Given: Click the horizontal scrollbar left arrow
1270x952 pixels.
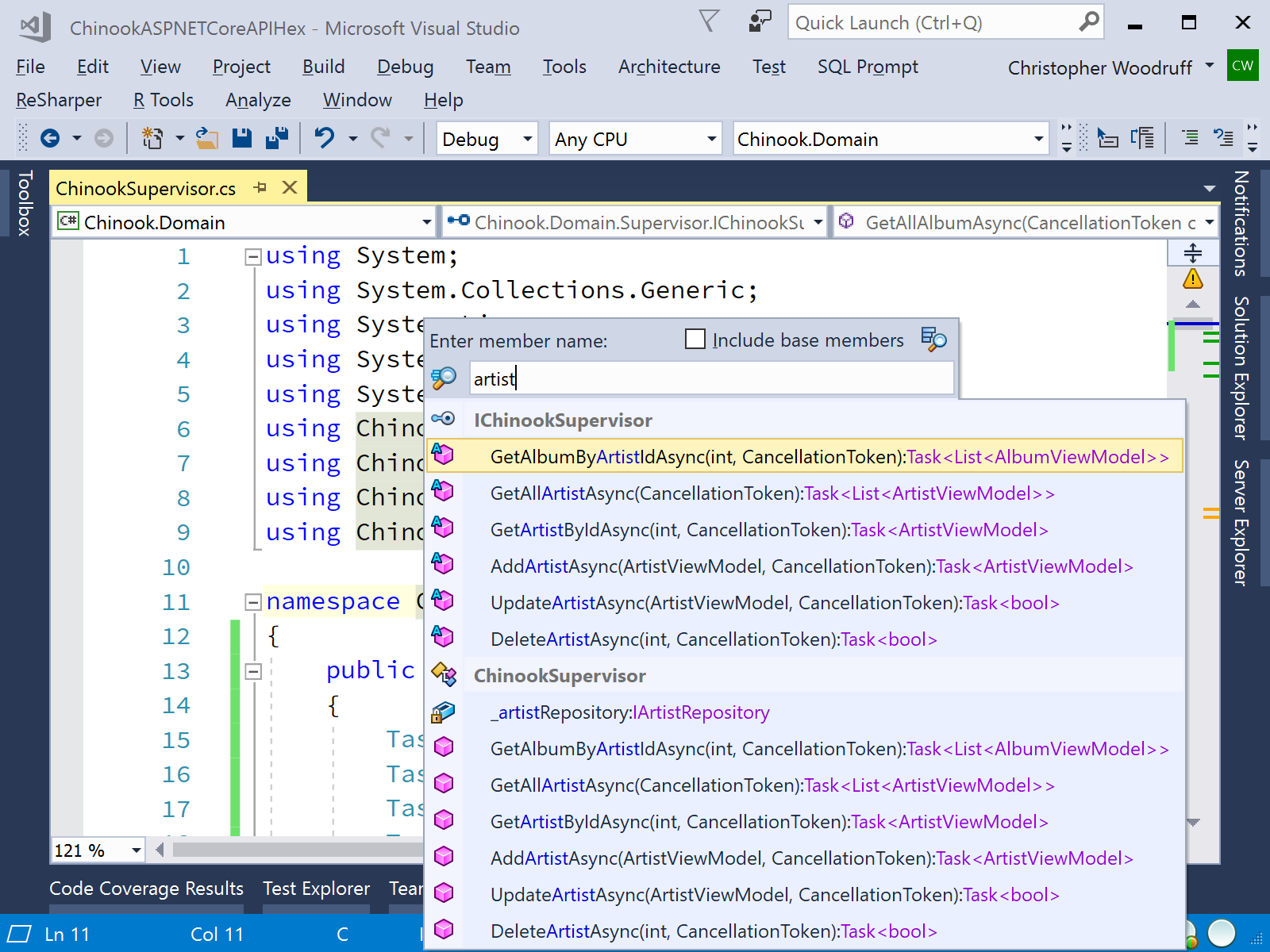Looking at the screenshot, I should tap(160, 850).
